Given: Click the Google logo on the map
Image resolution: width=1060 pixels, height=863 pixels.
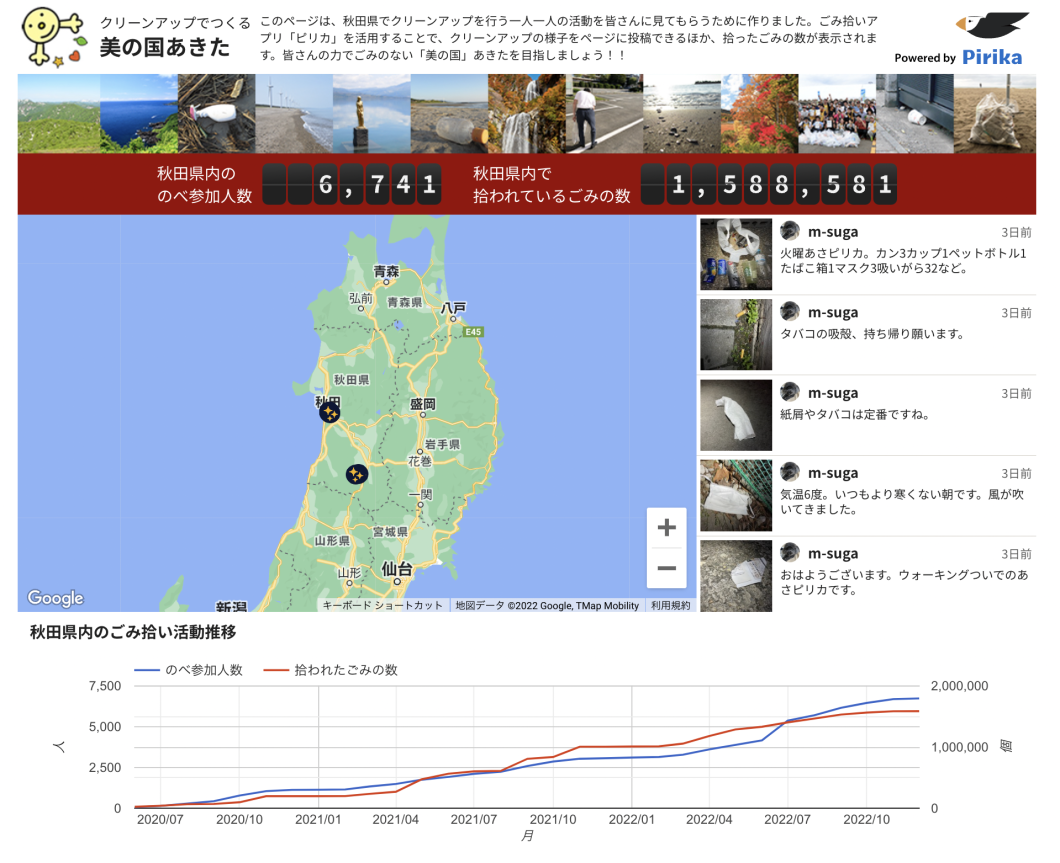Looking at the screenshot, I should (x=55, y=598).
